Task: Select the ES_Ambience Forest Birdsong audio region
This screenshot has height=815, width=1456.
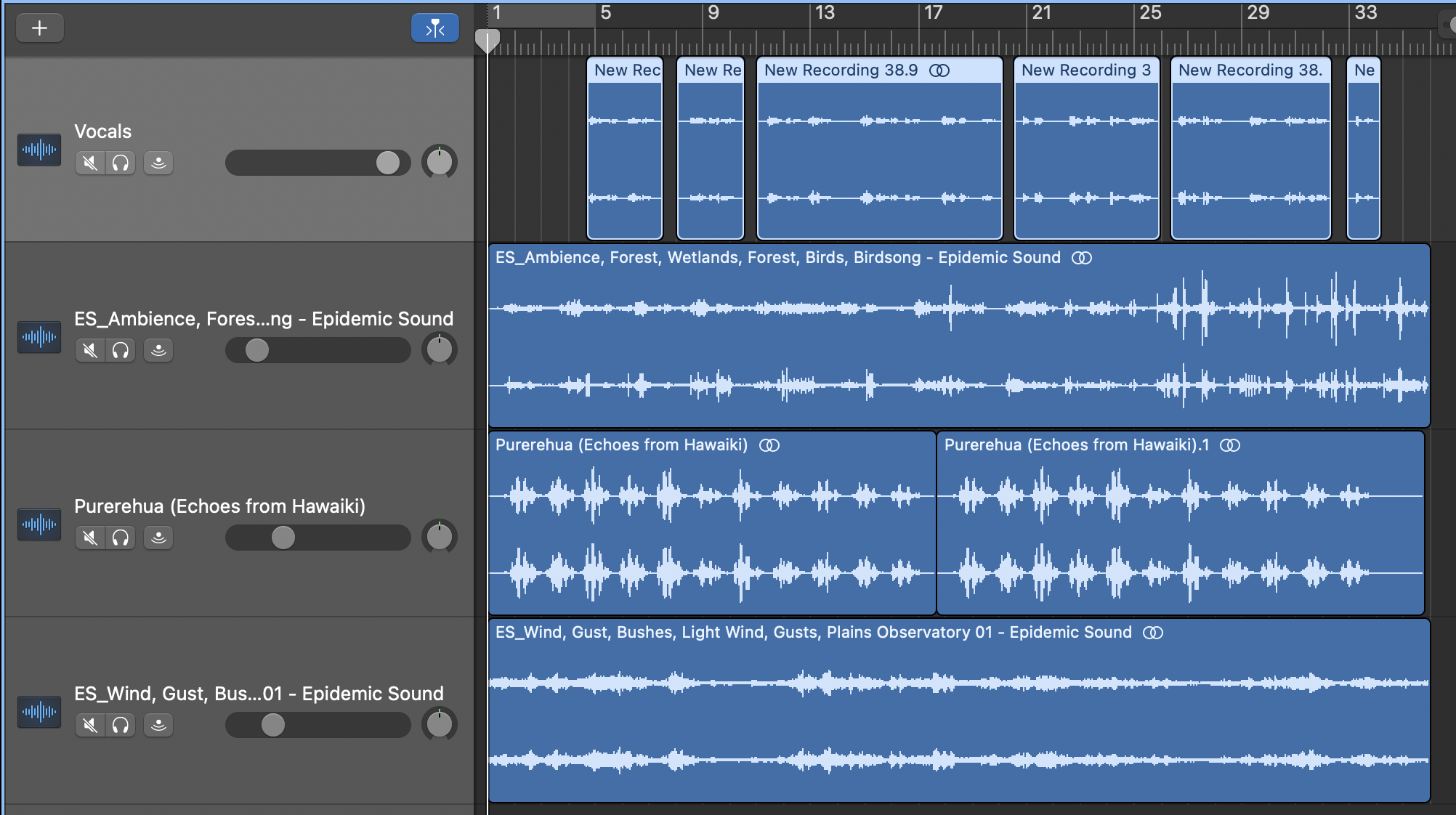Action: tap(959, 336)
